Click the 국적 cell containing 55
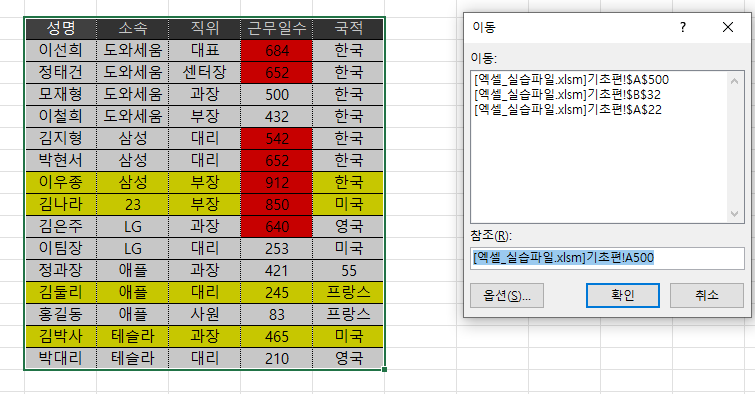The height and width of the screenshot is (394, 755). 348,271
